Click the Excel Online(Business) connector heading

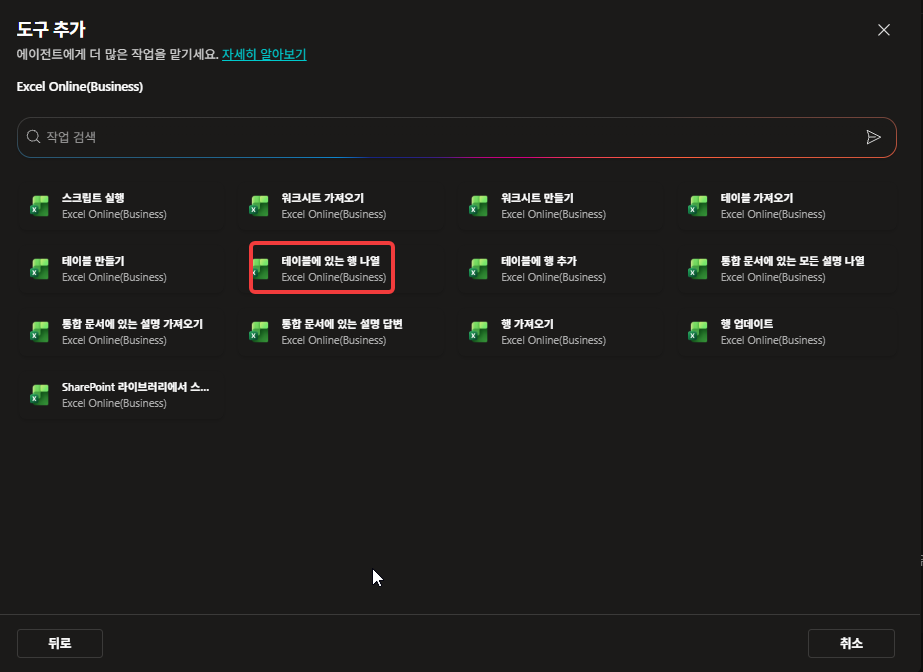click(x=80, y=87)
